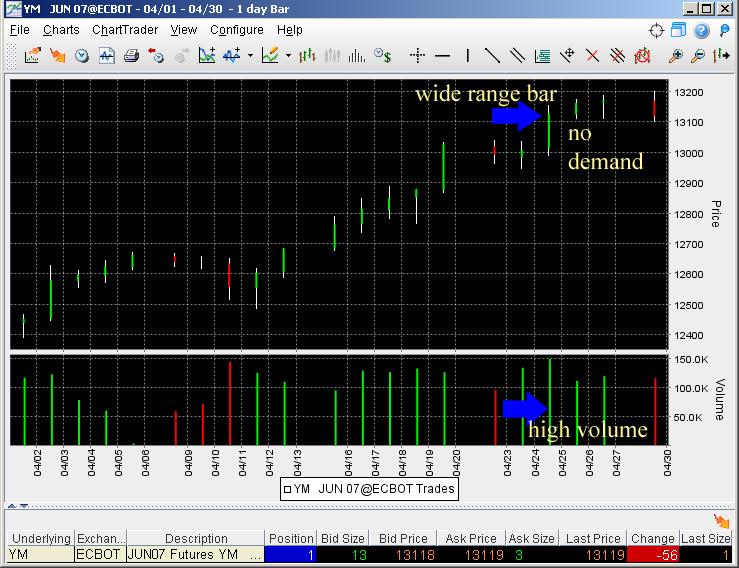Click the chart edit pencil icon
The image size is (739, 568).
click(x=271, y=56)
